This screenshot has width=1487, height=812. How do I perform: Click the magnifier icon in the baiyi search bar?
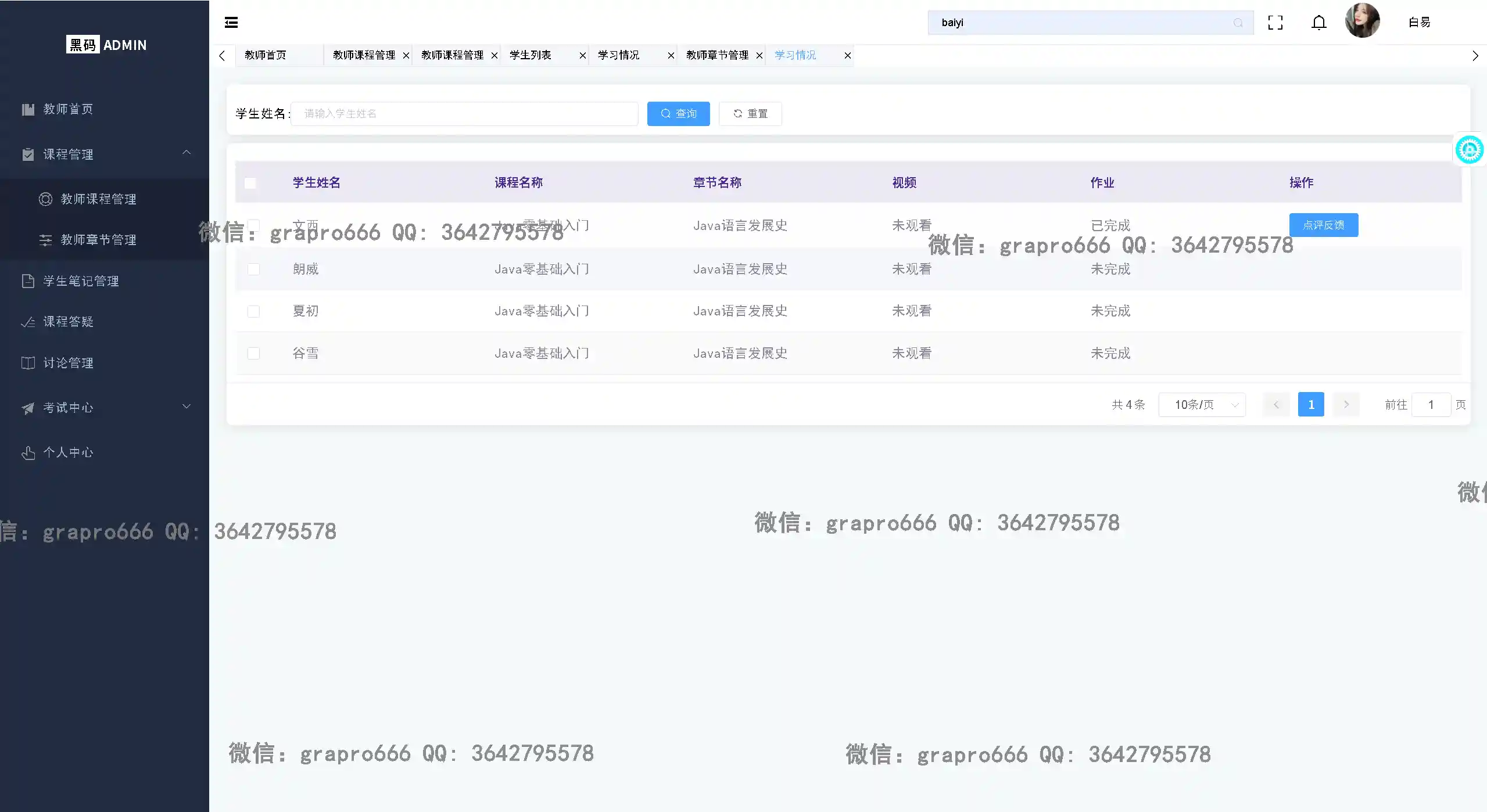(1238, 23)
